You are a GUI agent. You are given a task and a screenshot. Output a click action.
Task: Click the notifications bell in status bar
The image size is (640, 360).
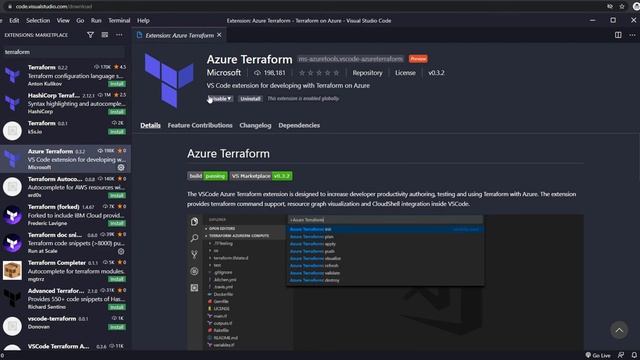634,356
